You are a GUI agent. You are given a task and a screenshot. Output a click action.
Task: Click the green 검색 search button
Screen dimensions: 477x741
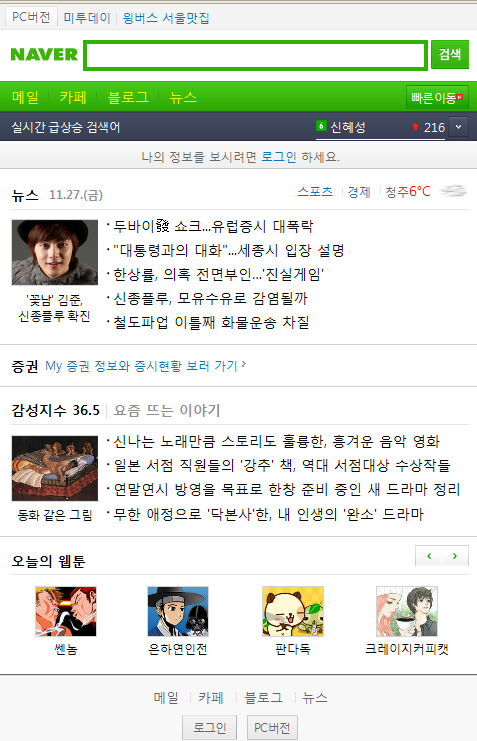tap(450, 54)
